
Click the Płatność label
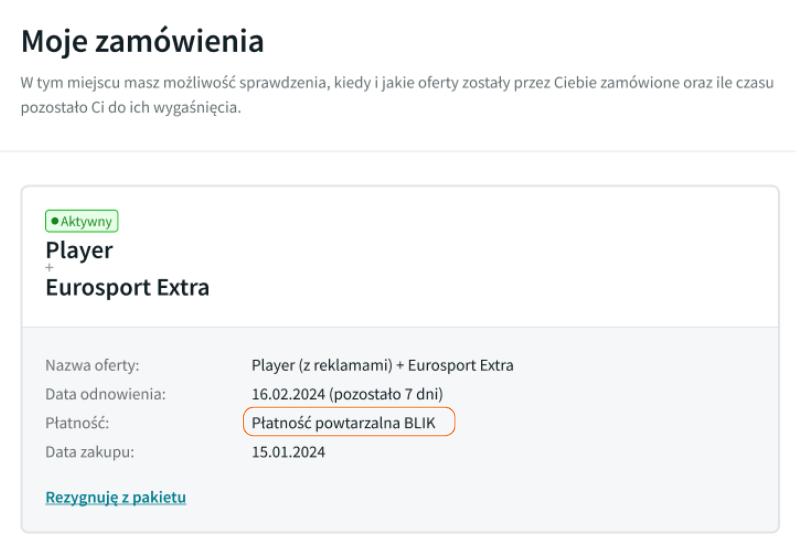point(77,423)
